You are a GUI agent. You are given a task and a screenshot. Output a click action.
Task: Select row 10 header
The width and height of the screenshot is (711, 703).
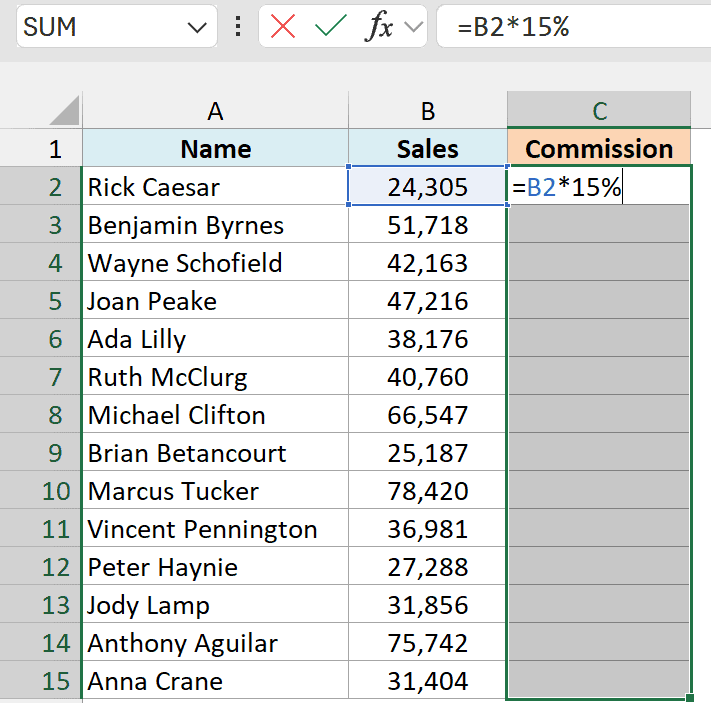click(41, 490)
